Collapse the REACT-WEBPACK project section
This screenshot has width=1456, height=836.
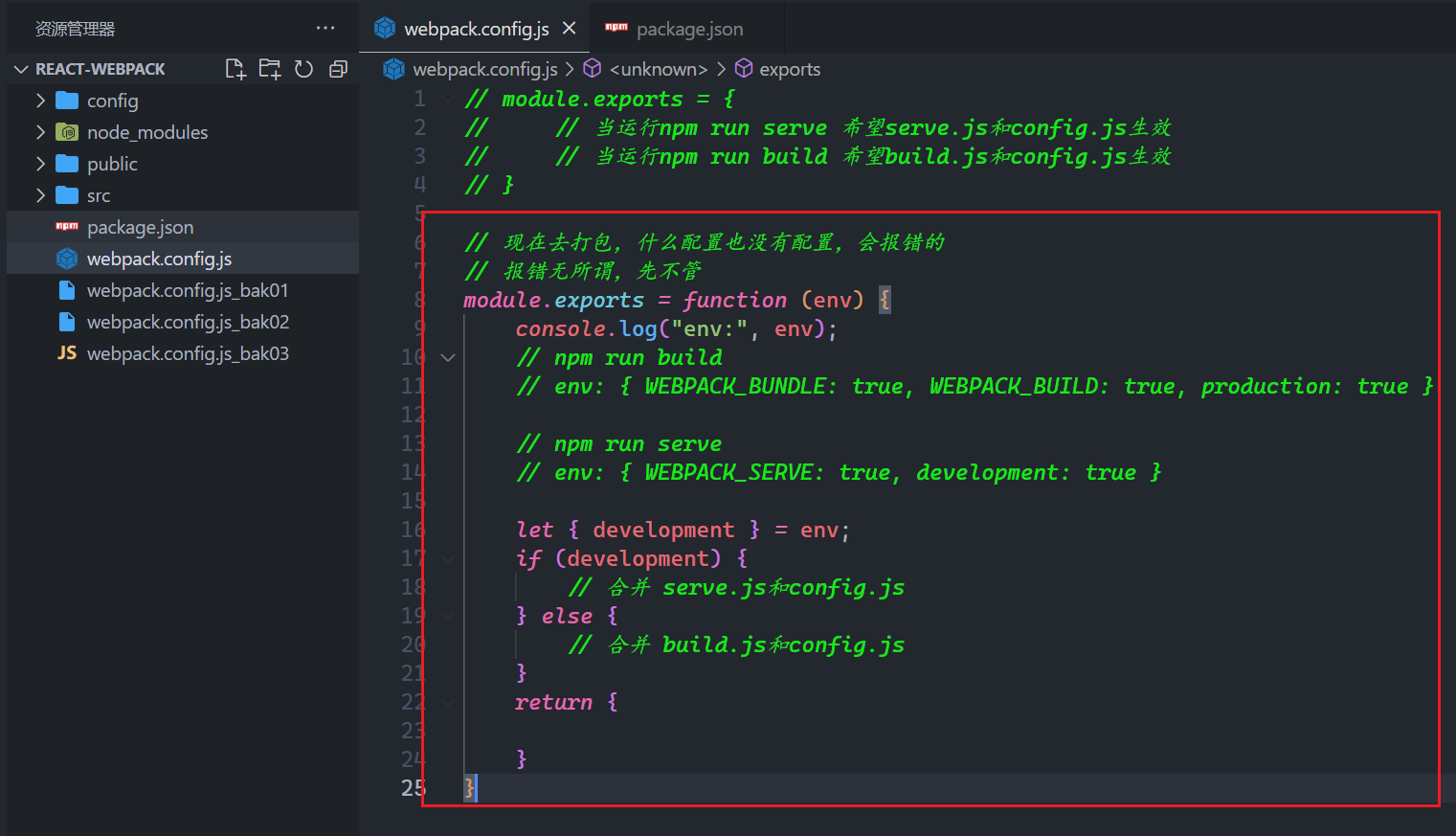(21, 69)
